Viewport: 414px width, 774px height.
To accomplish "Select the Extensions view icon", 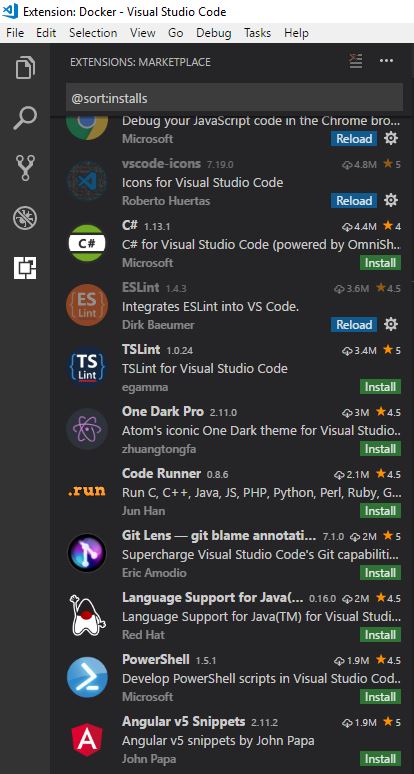I will (25, 268).
